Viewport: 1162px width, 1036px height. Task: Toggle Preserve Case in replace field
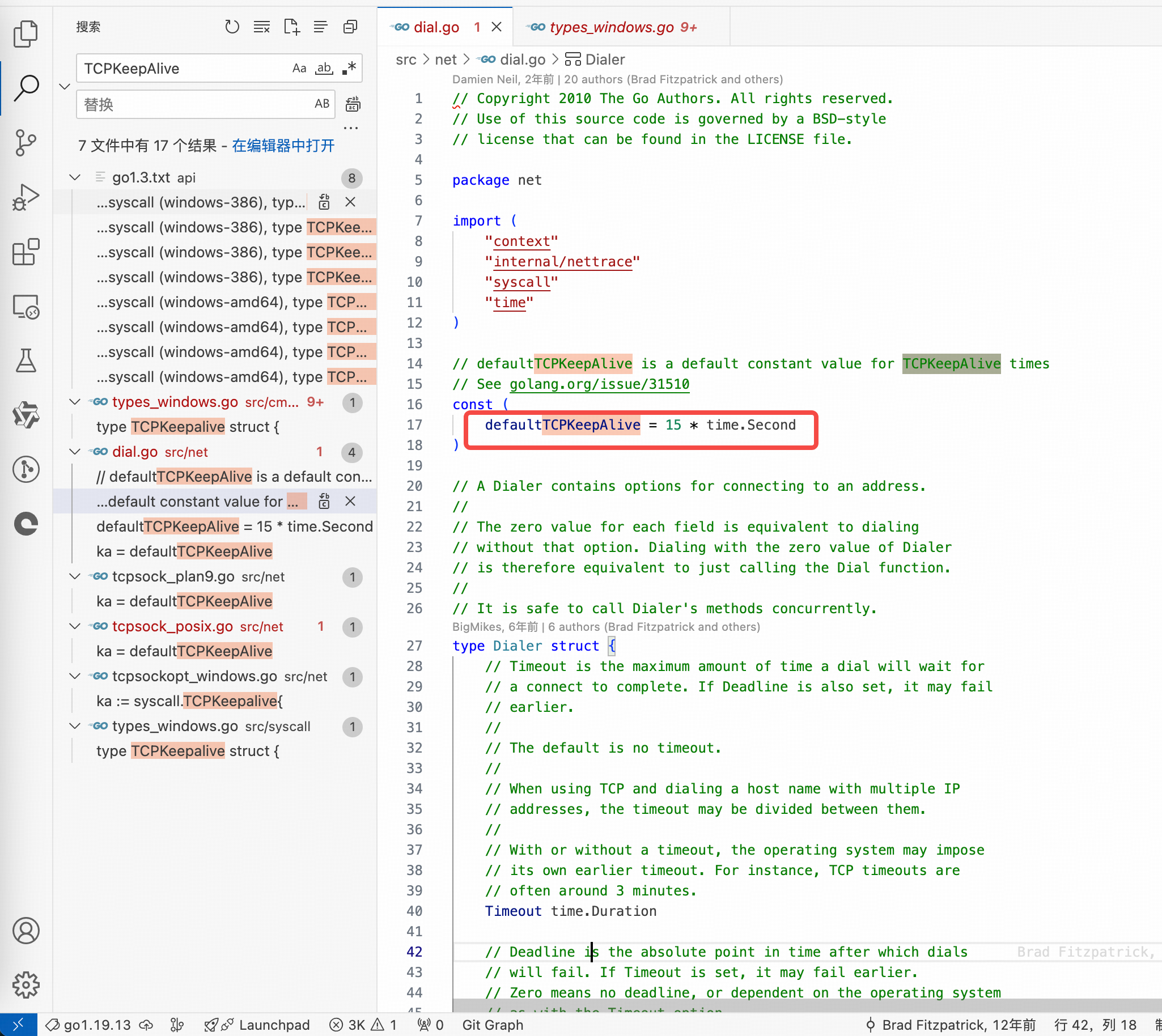321,104
